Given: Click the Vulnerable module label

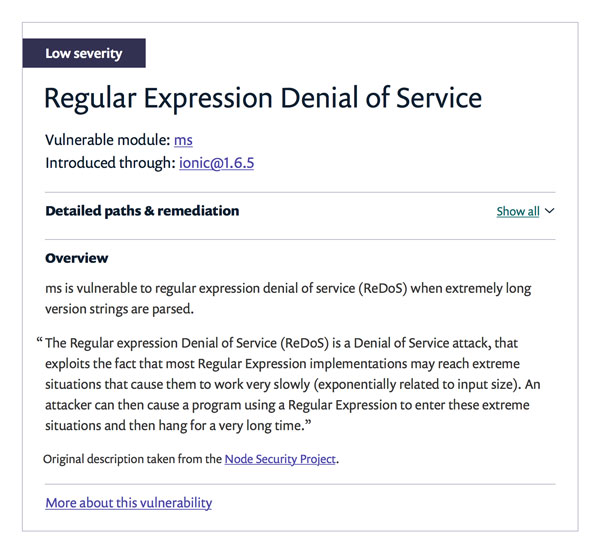Looking at the screenshot, I should 108,140.
